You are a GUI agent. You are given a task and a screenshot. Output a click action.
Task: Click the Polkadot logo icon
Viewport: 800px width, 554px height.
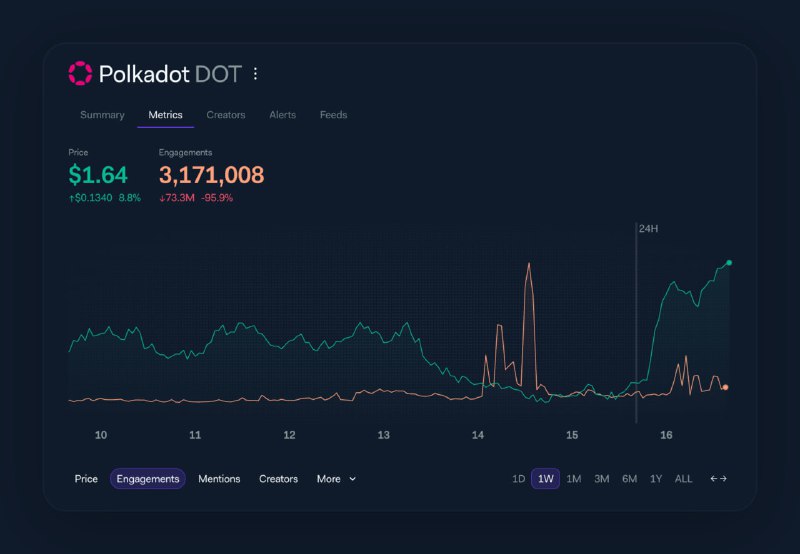pyautogui.click(x=80, y=74)
